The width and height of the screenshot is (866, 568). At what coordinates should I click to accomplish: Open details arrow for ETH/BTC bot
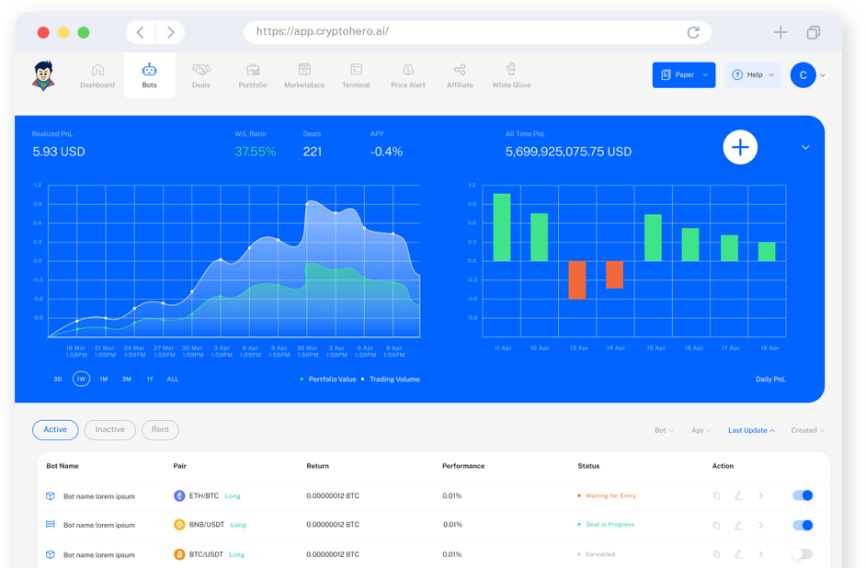click(x=761, y=496)
